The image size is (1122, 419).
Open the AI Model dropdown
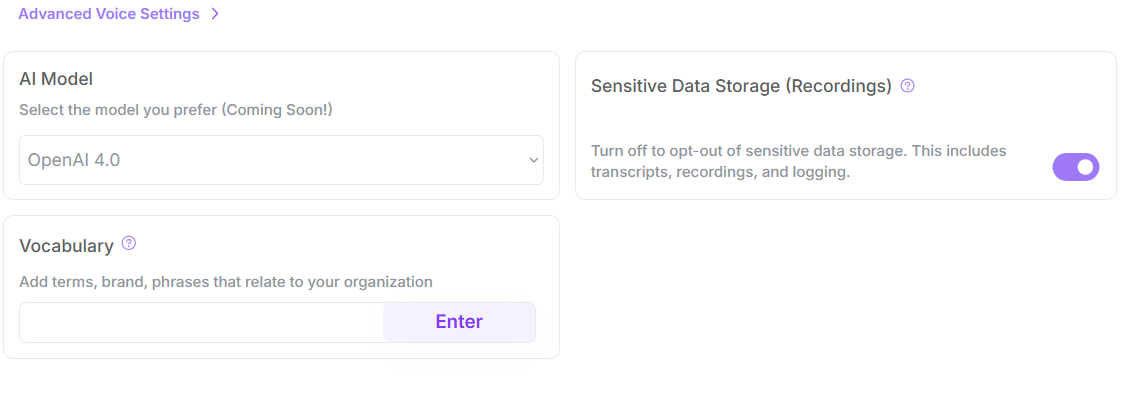(281, 160)
